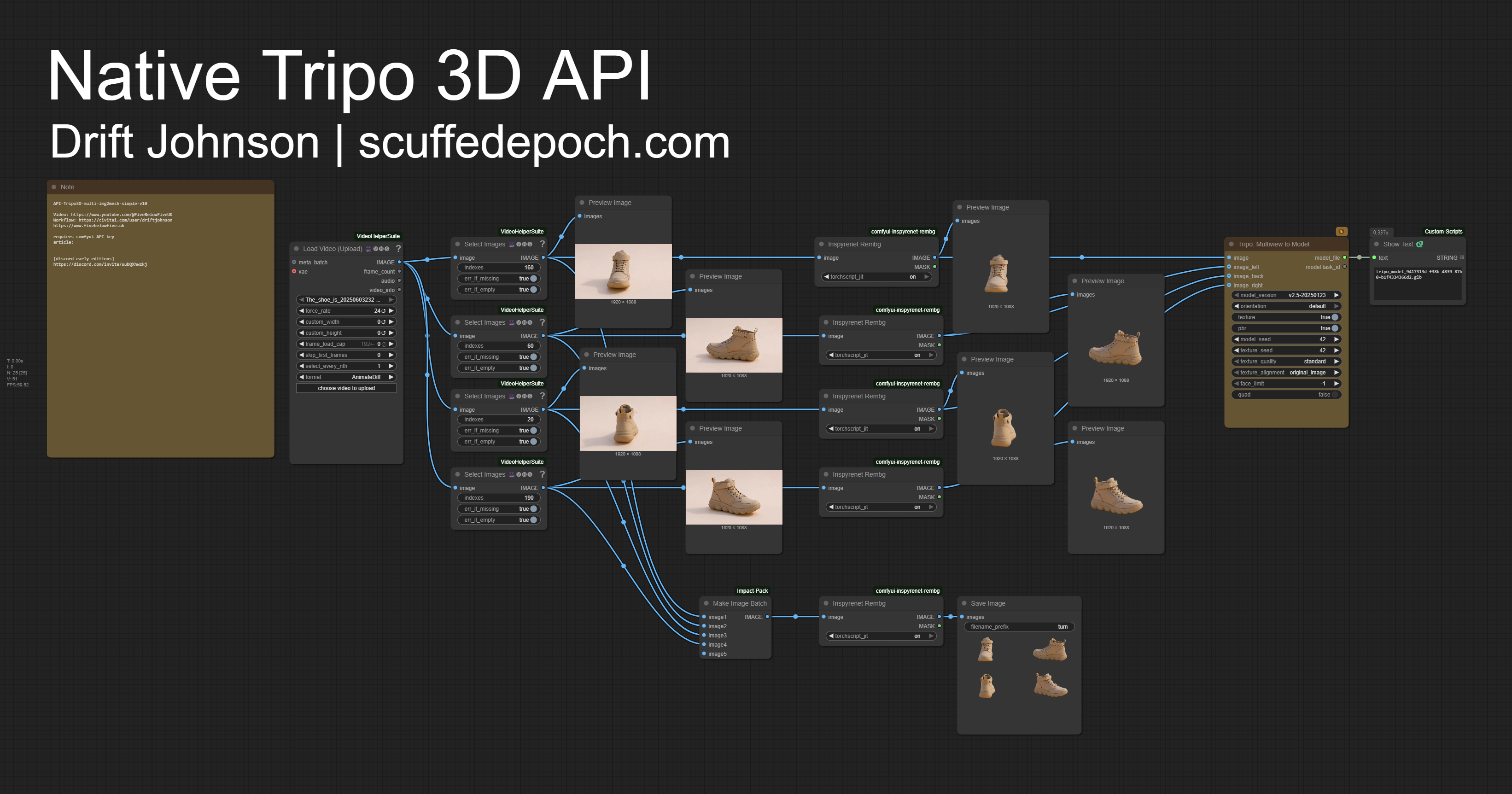Collapse the Save Image node via its dot
The height and width of the screenshot is (794, 1512).
pos(964,603)
